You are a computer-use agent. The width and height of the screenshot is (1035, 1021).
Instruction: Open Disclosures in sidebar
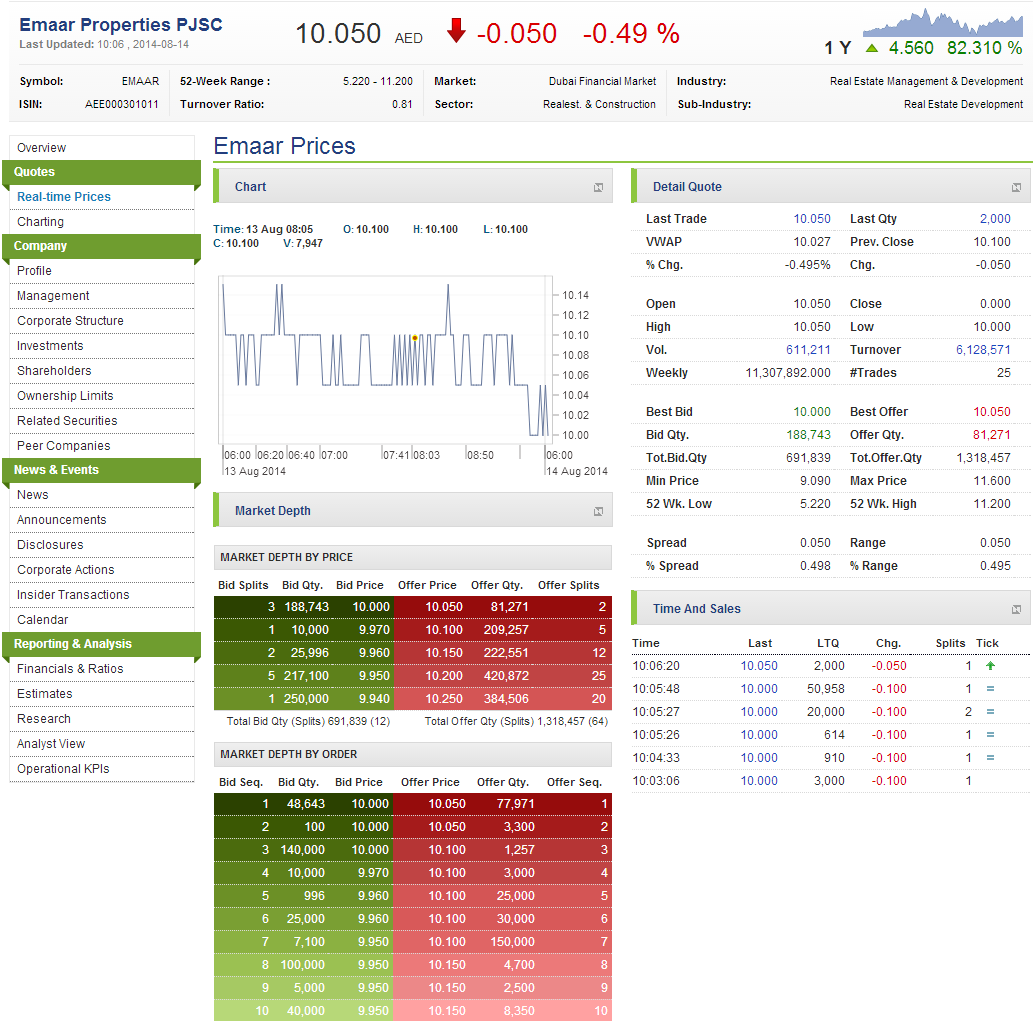coord(50,545)
